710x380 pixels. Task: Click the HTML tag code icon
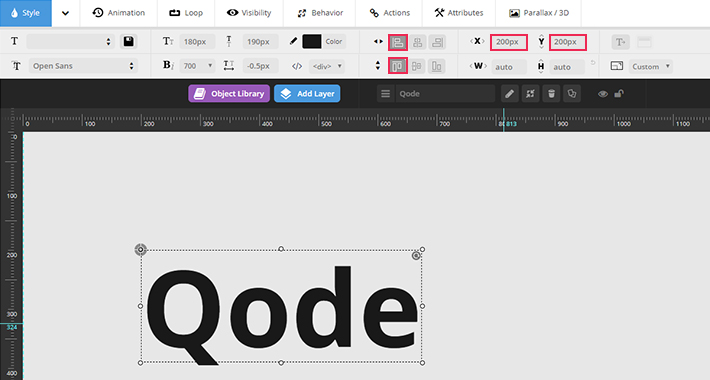297,67
